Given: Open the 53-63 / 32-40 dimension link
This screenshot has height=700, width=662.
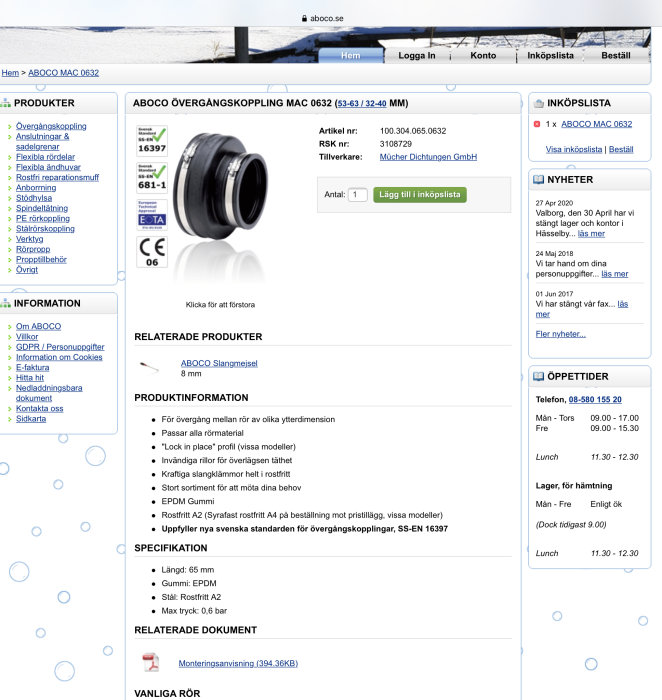Looking at the screenshot, I should pyautogui.click(x=362, y=104).
